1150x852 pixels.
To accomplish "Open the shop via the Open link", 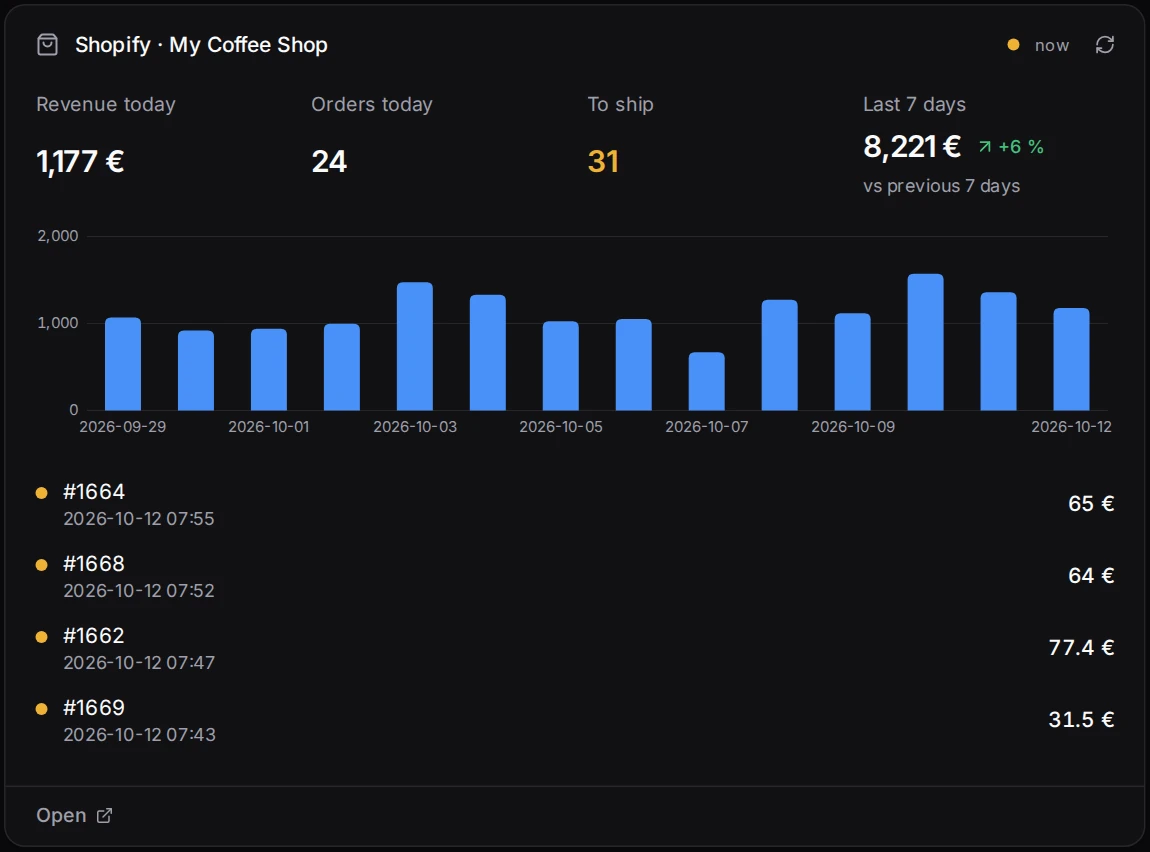I will click(74, 815).
